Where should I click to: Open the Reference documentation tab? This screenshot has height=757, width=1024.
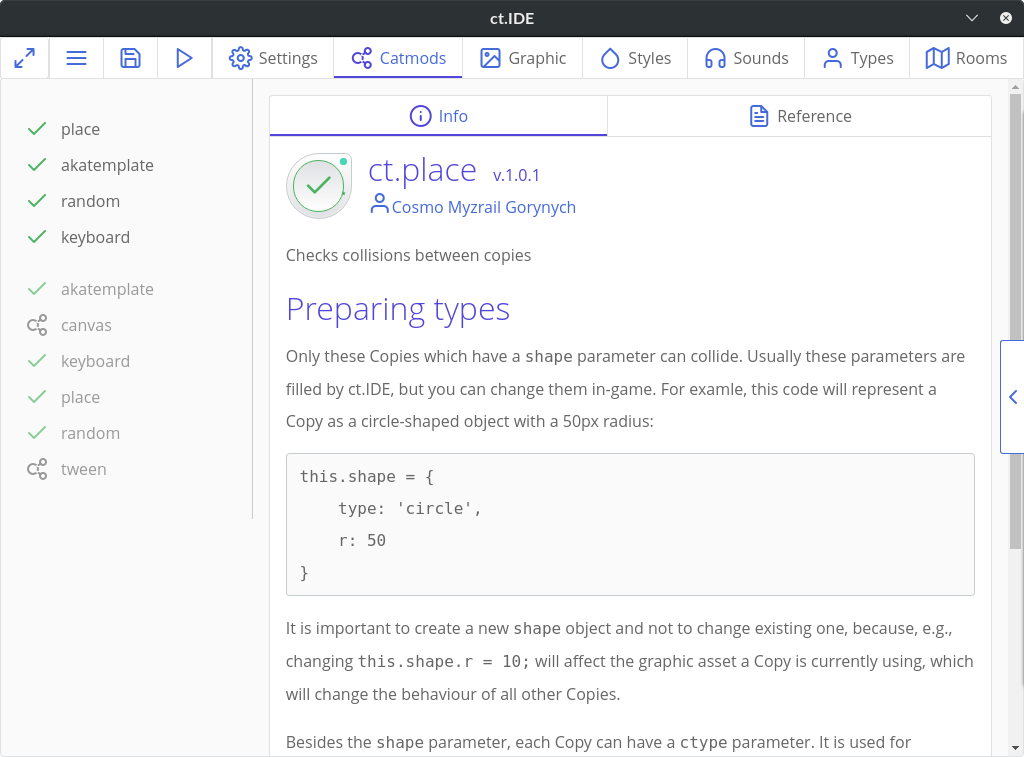click(799, 116)
